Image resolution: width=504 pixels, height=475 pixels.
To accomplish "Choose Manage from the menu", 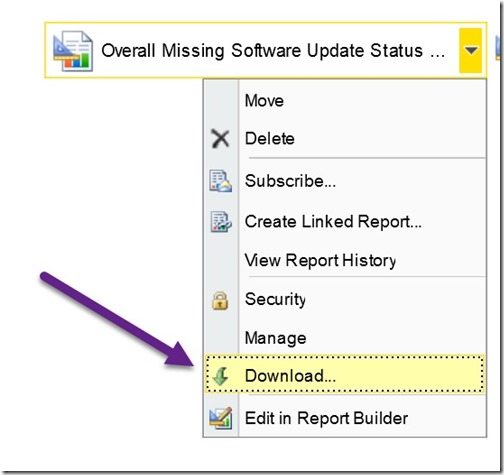I will tap(275, 338).
